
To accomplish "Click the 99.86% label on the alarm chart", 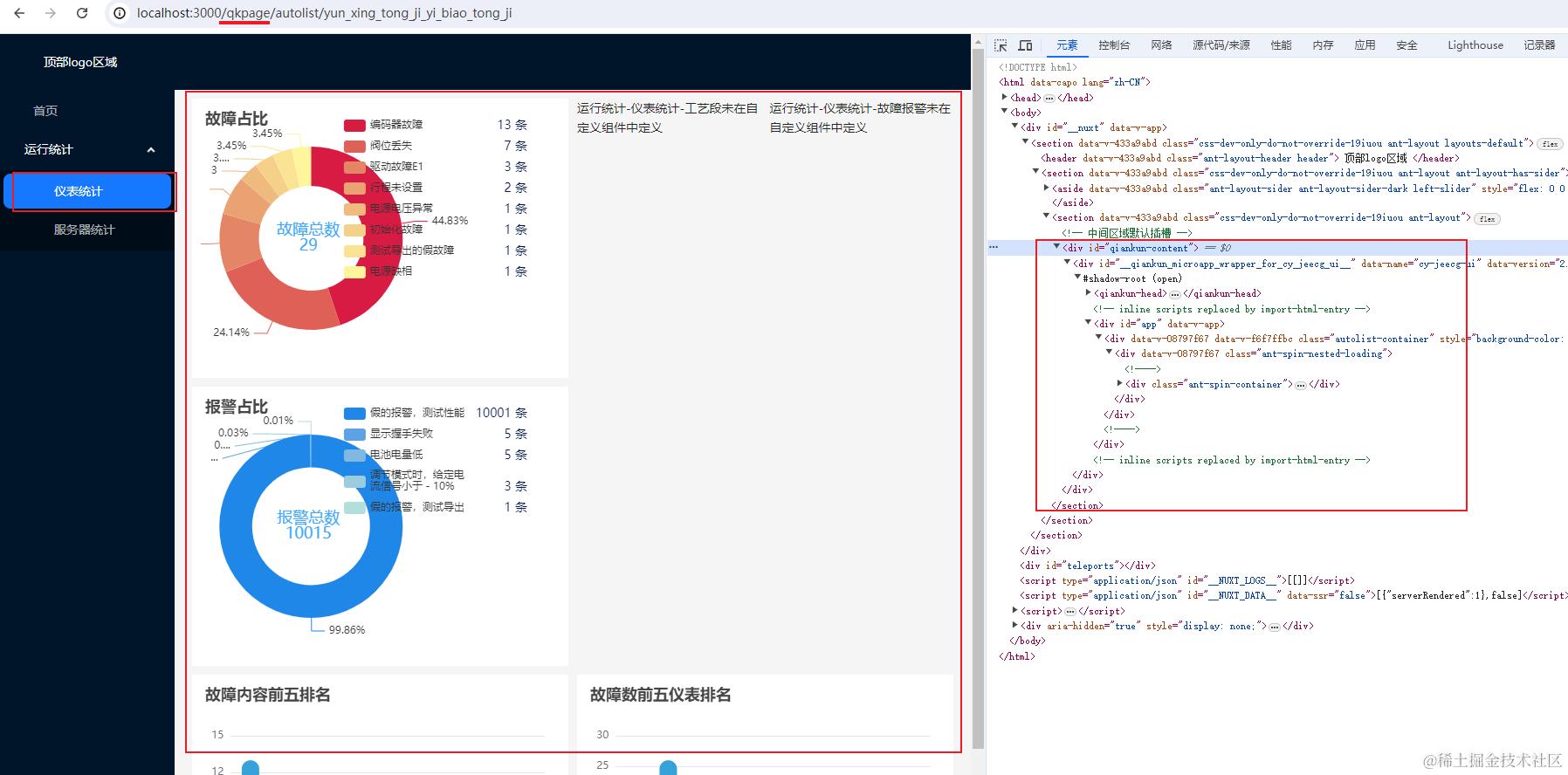I will pyautogui.click(x=347, y=630).
